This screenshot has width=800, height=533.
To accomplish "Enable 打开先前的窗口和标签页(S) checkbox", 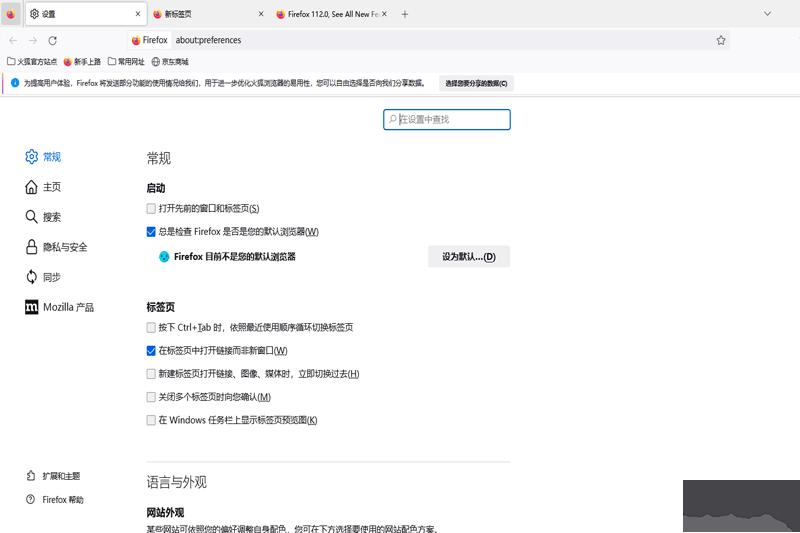I will tap(151, 209).
